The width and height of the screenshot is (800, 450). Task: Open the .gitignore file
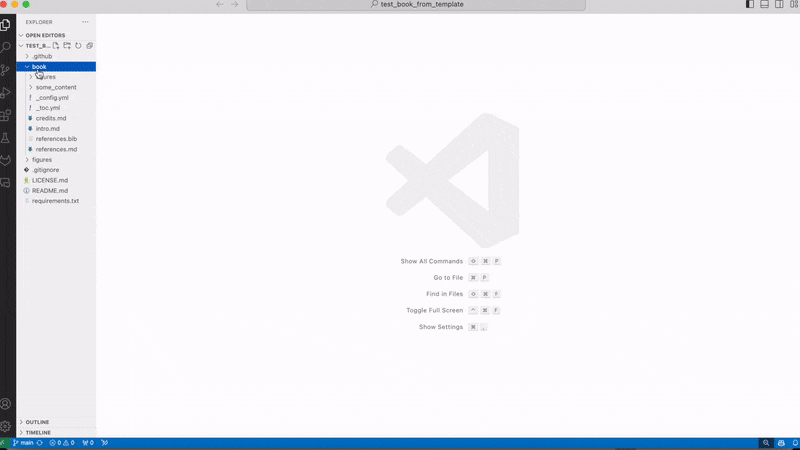point(56,170)
